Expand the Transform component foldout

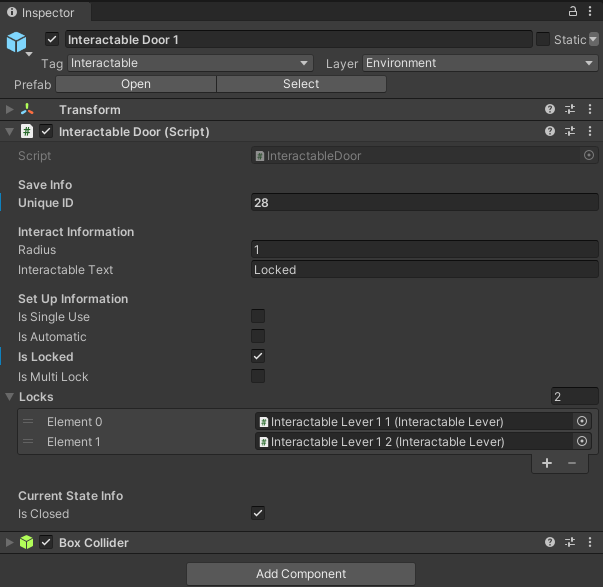(x=10, y=109)
